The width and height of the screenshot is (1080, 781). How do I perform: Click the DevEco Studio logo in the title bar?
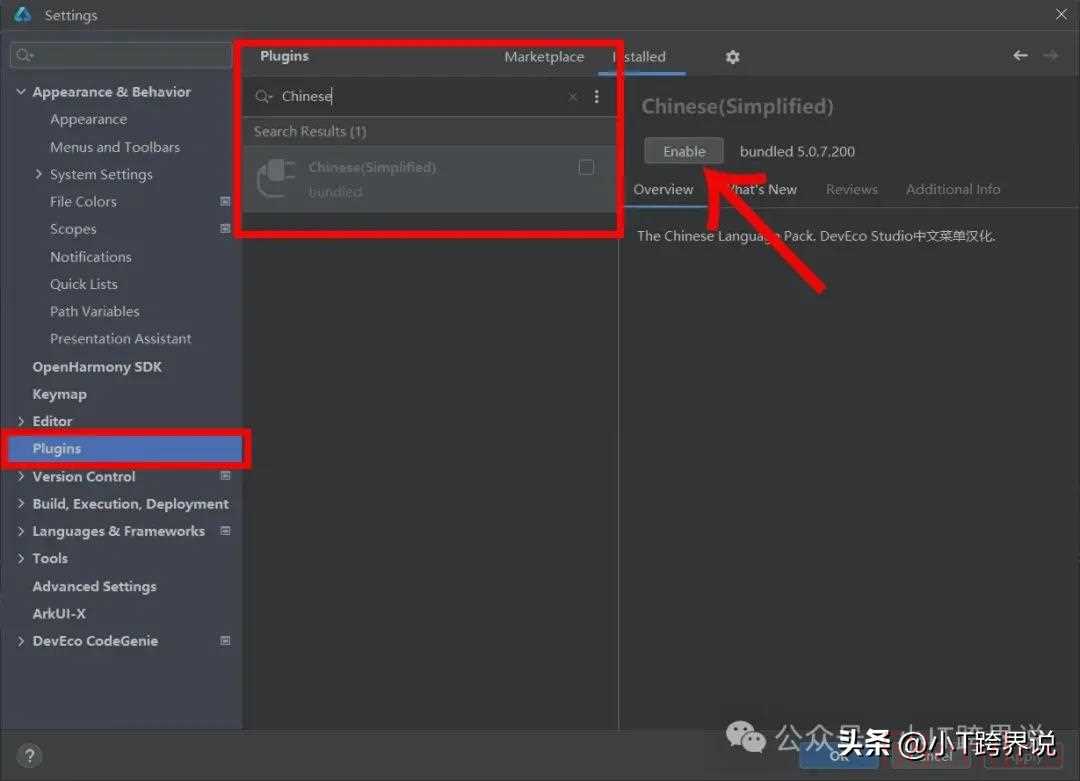(x=22, y=14)
